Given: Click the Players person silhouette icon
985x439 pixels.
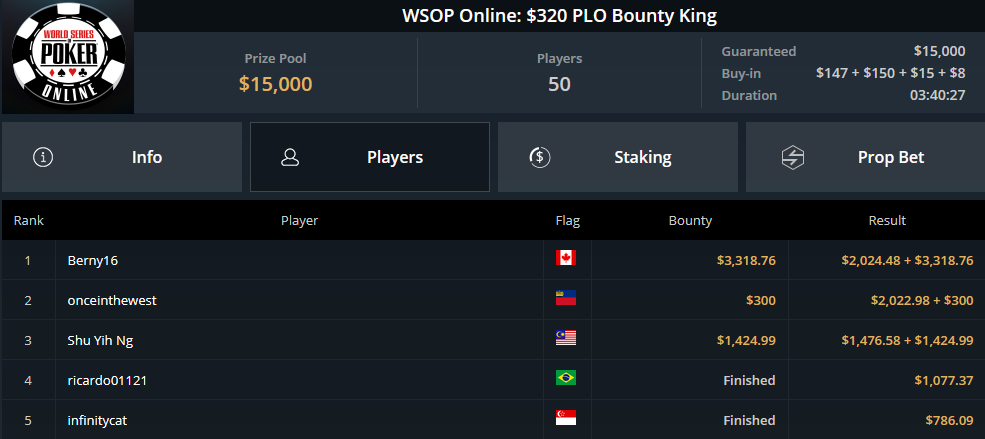Looking at the screenshot, I should (290, 157).
